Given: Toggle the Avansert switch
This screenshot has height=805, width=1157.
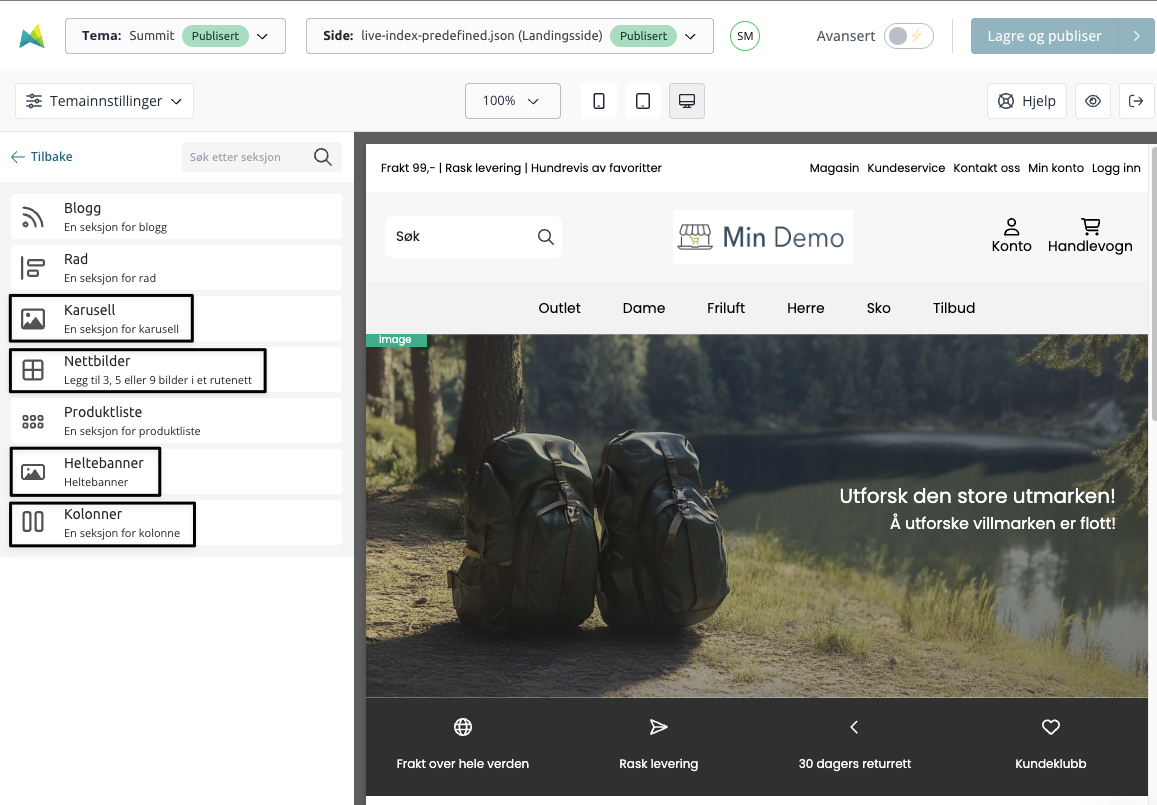Looking at the screenshot, I should 908,36.
